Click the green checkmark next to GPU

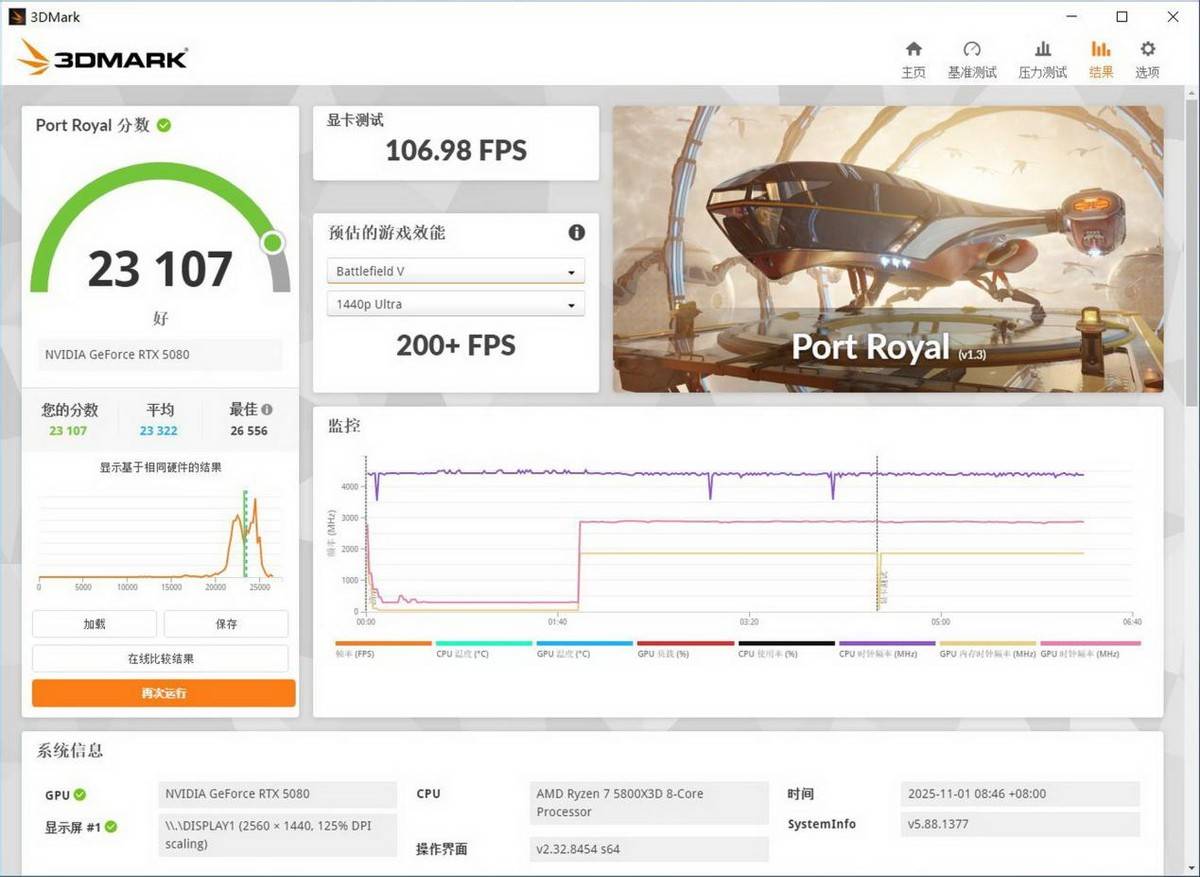click(x=82, y=794)
